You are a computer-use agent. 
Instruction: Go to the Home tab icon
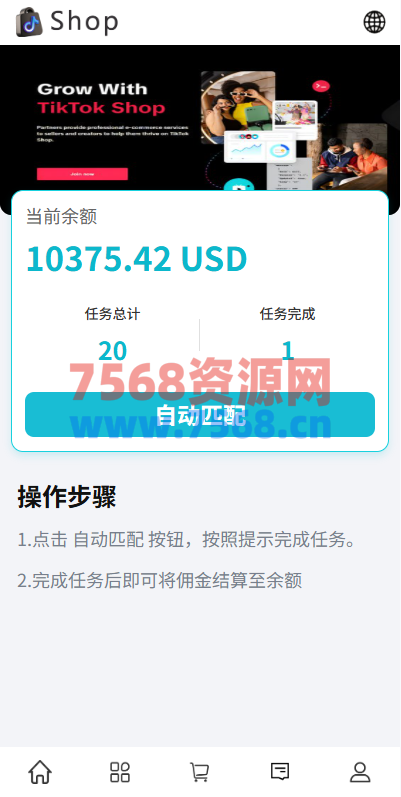pos(40,772)
